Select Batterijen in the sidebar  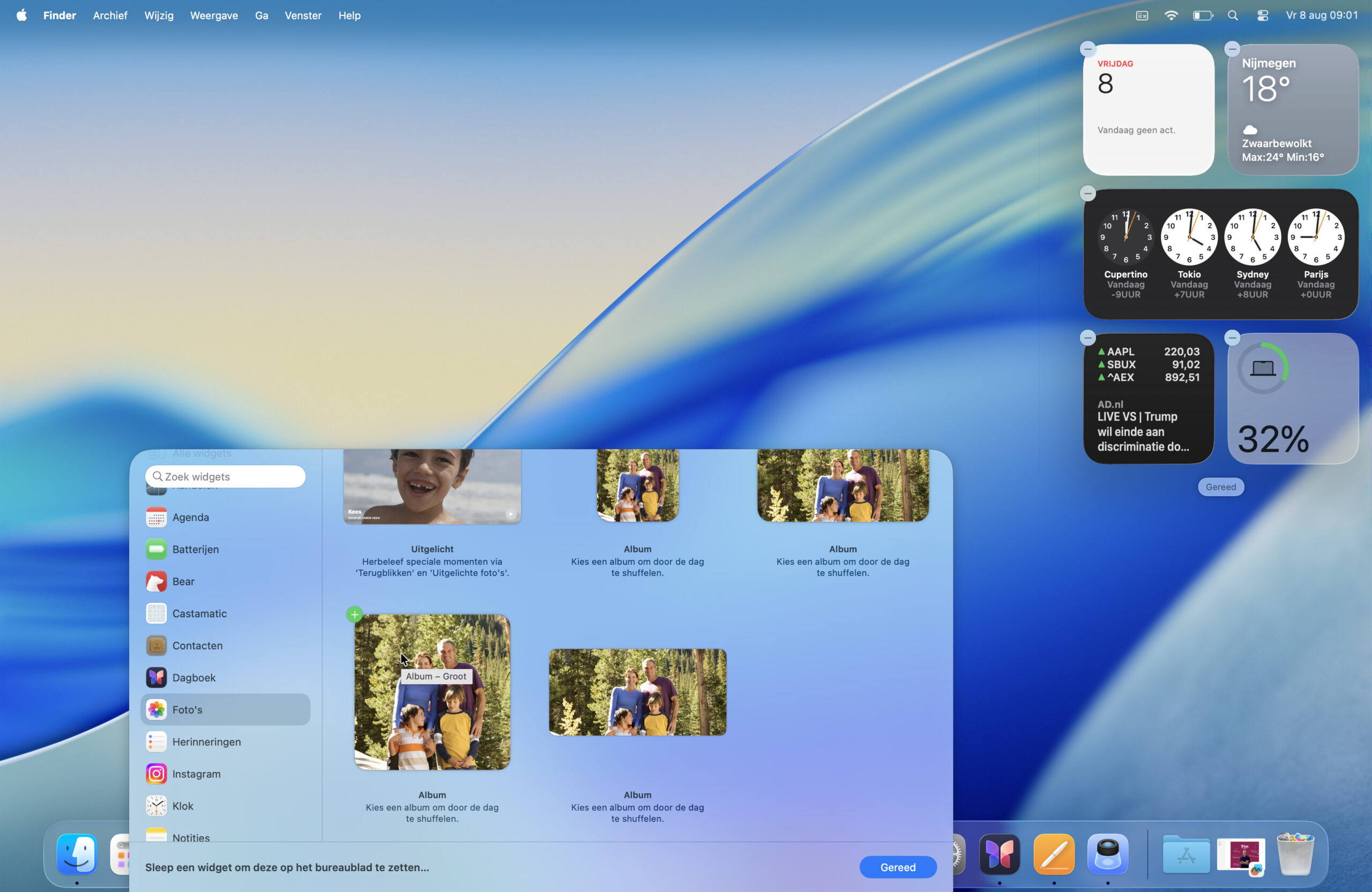[x=195, y=549]
